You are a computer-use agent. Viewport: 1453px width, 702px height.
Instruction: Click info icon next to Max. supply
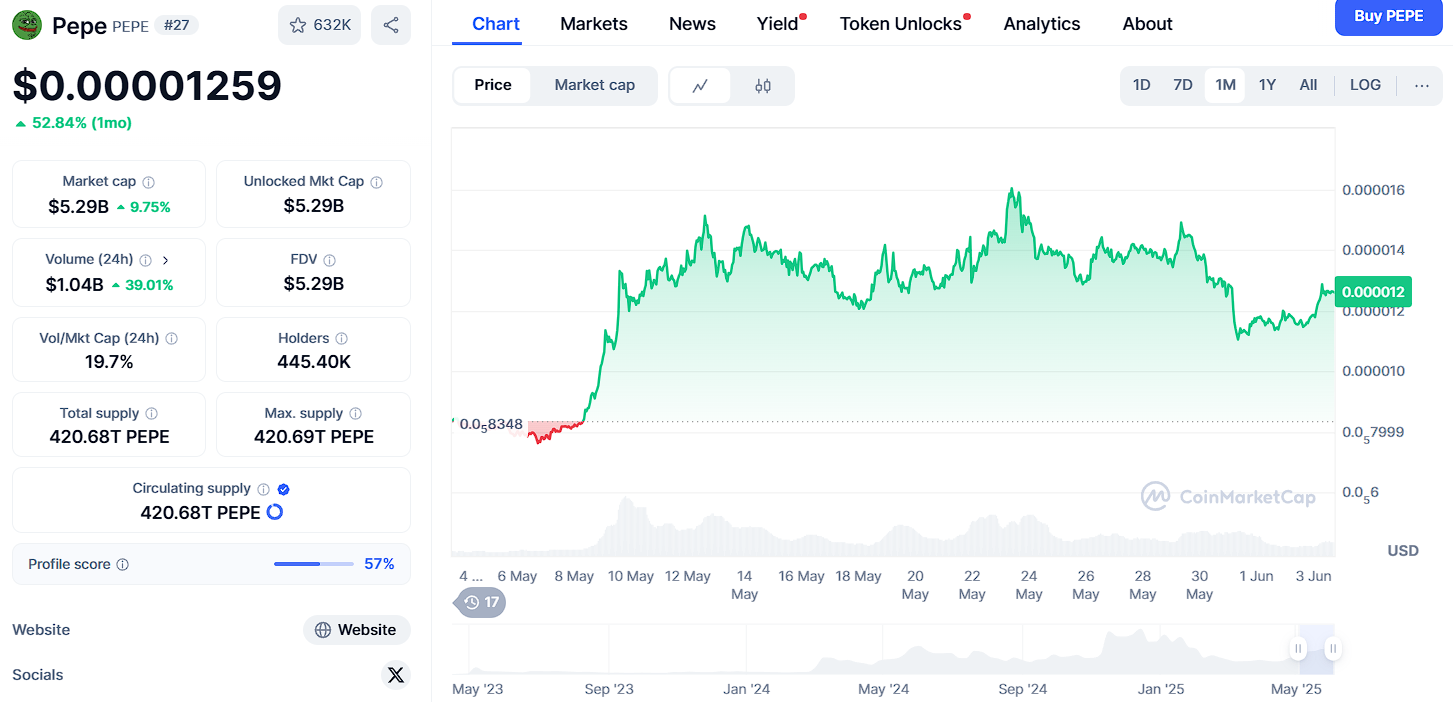click(x=356, y=414)
